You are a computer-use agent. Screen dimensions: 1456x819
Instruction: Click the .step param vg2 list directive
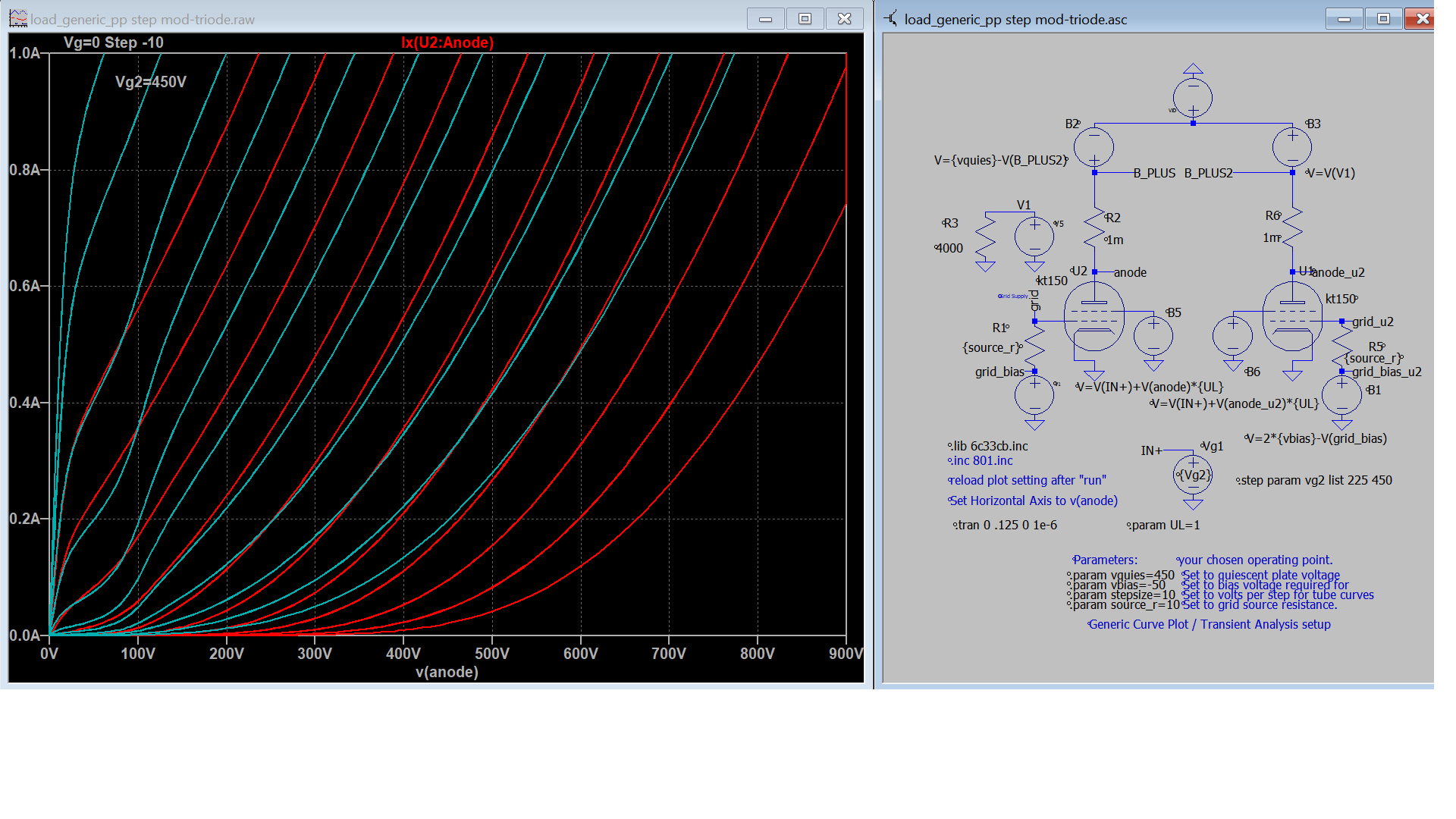pos(1315,480)
